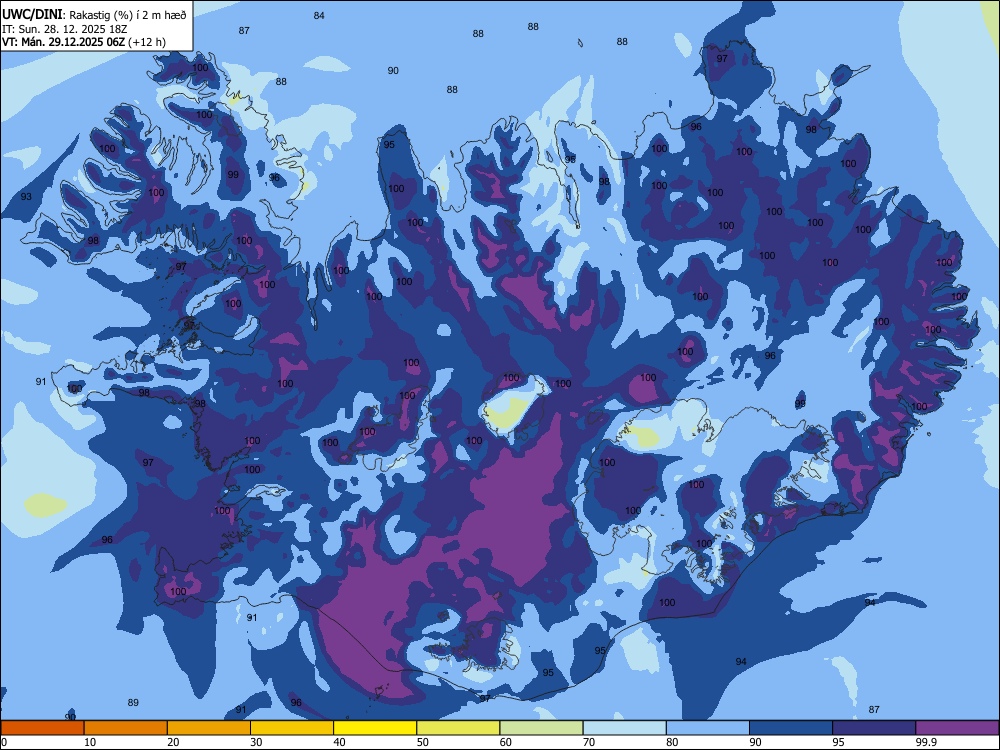Click the 'VT: Mán. 29.12.2025 06Z' valid time
Image resolution: width=1000 pixels, height=750 pixels.
(x=63, y=42)
